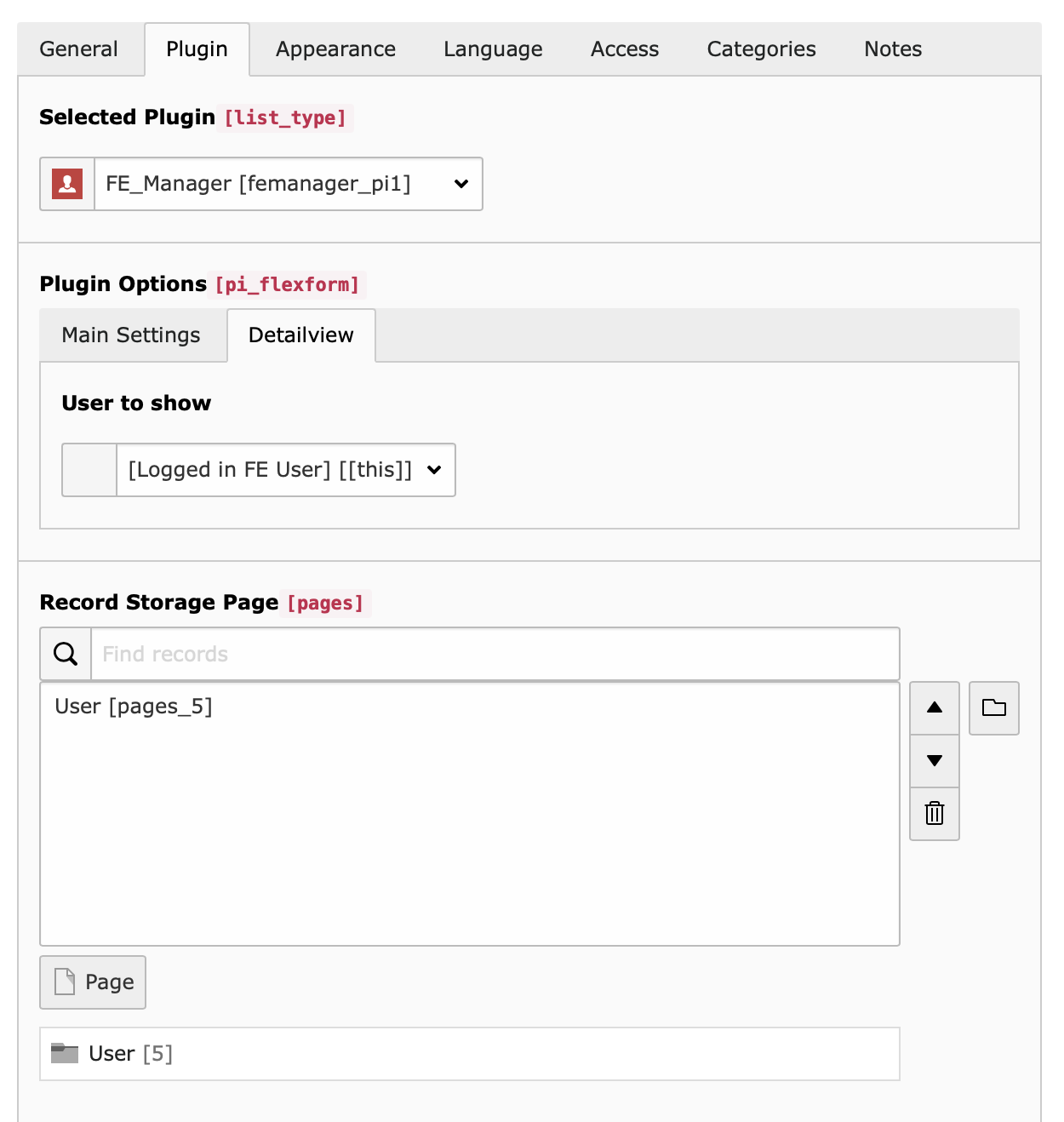Open the Categories tab
The height and width of the screenshot is (1122, 1064).
pos(761,49)
